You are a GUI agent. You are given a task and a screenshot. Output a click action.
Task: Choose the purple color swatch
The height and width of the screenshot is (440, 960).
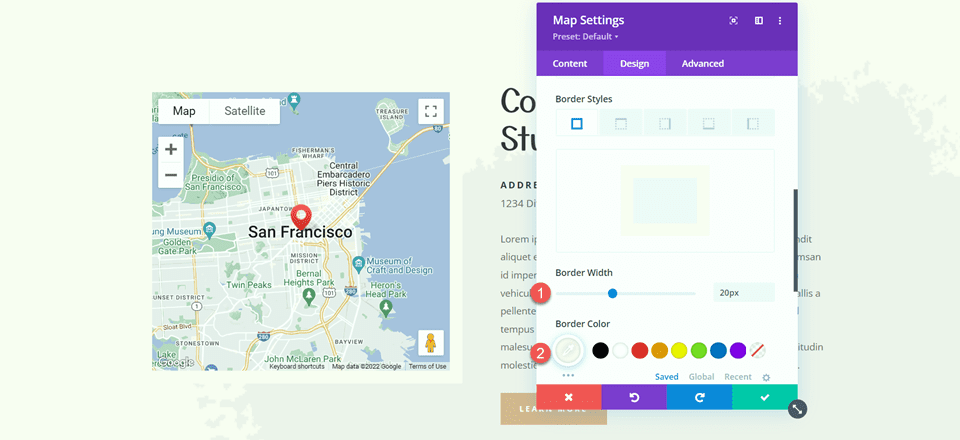tap(738, 351)
